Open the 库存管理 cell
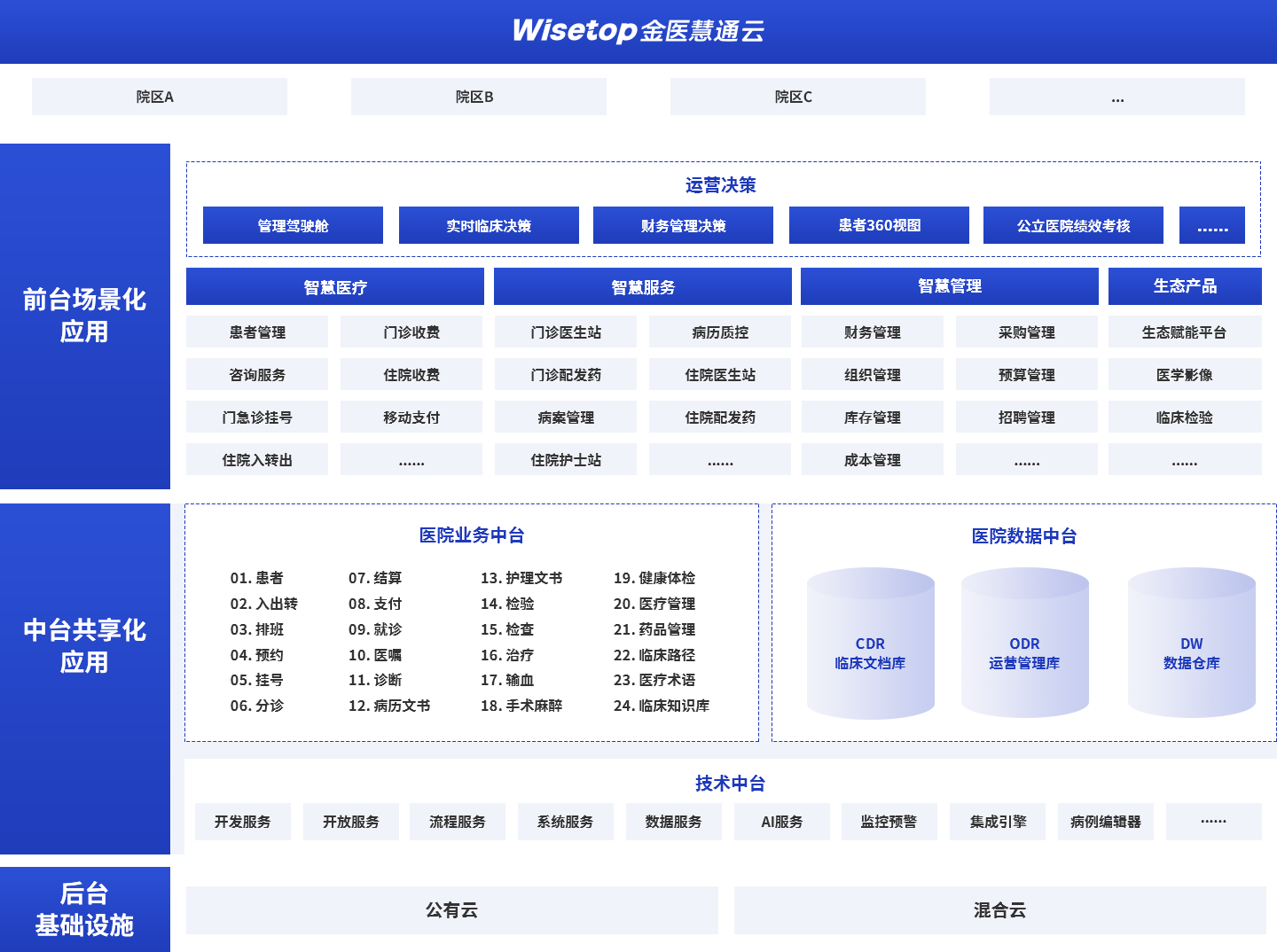Screen dimensions: 1277x952 (873, 417)
